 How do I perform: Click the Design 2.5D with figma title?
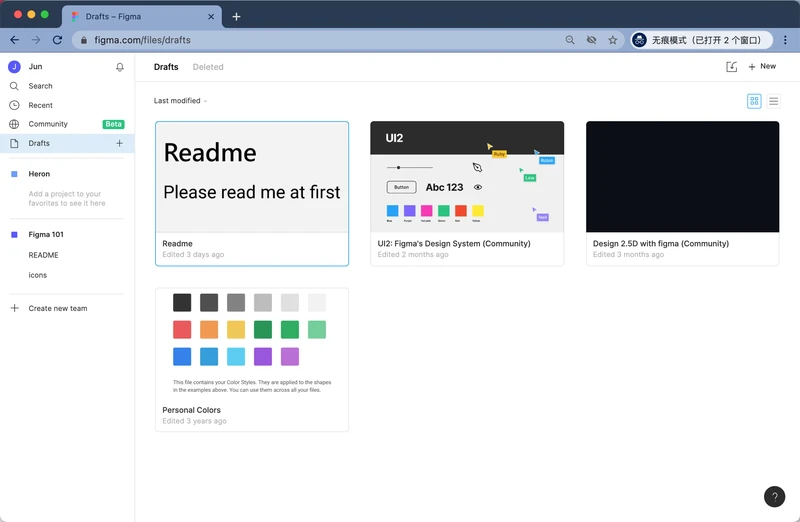[661, 244]
